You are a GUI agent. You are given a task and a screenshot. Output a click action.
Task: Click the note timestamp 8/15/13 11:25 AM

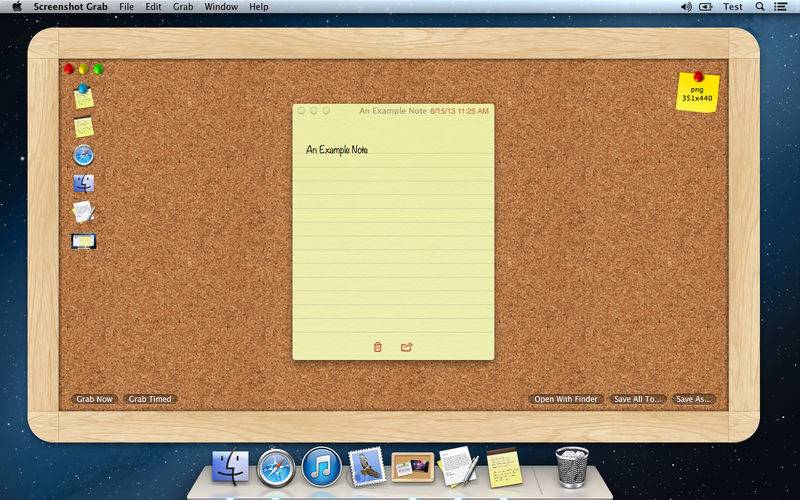[x=459, y=111]
